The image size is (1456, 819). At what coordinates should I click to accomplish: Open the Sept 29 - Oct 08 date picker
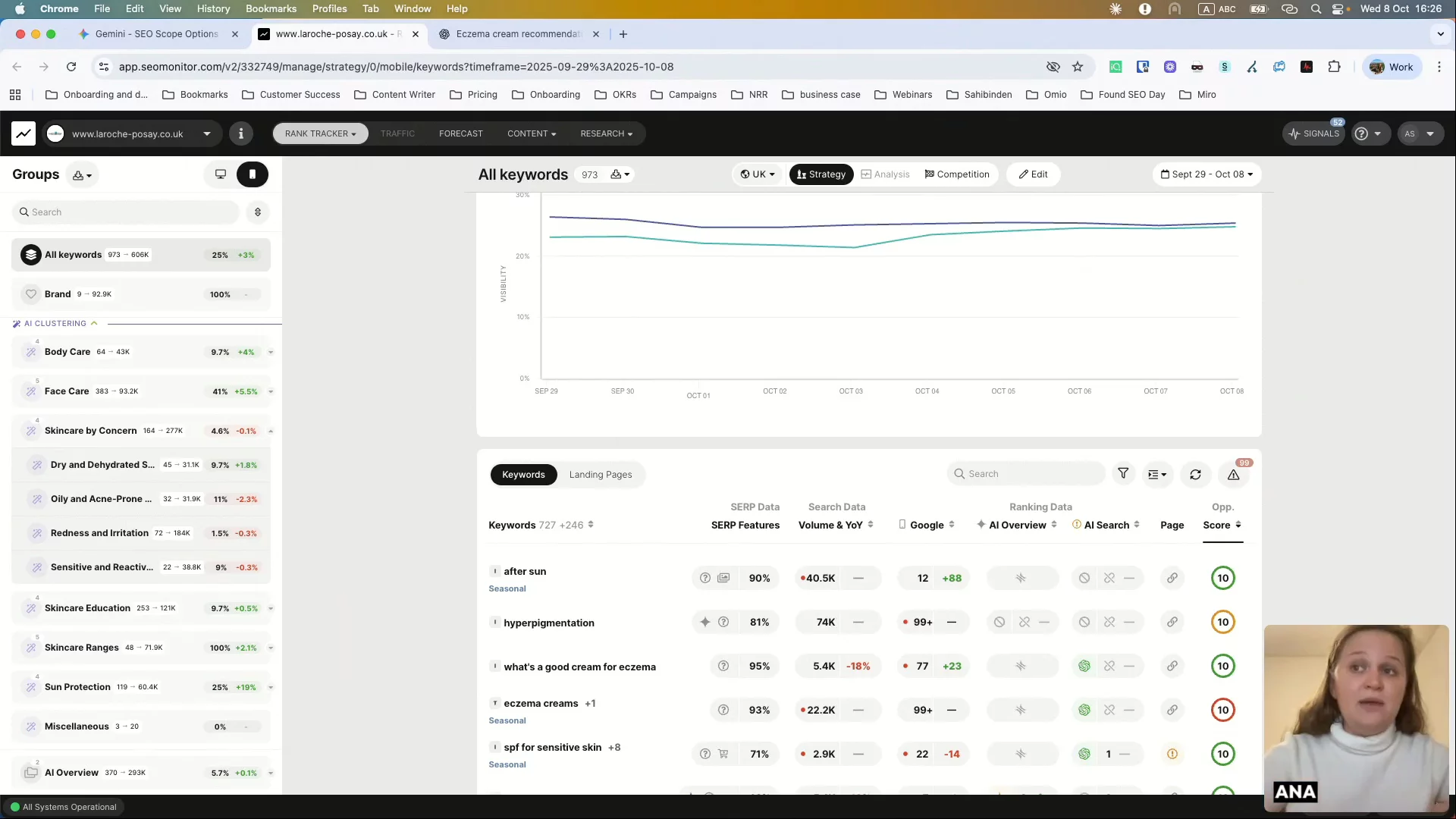pos(1207,174)
